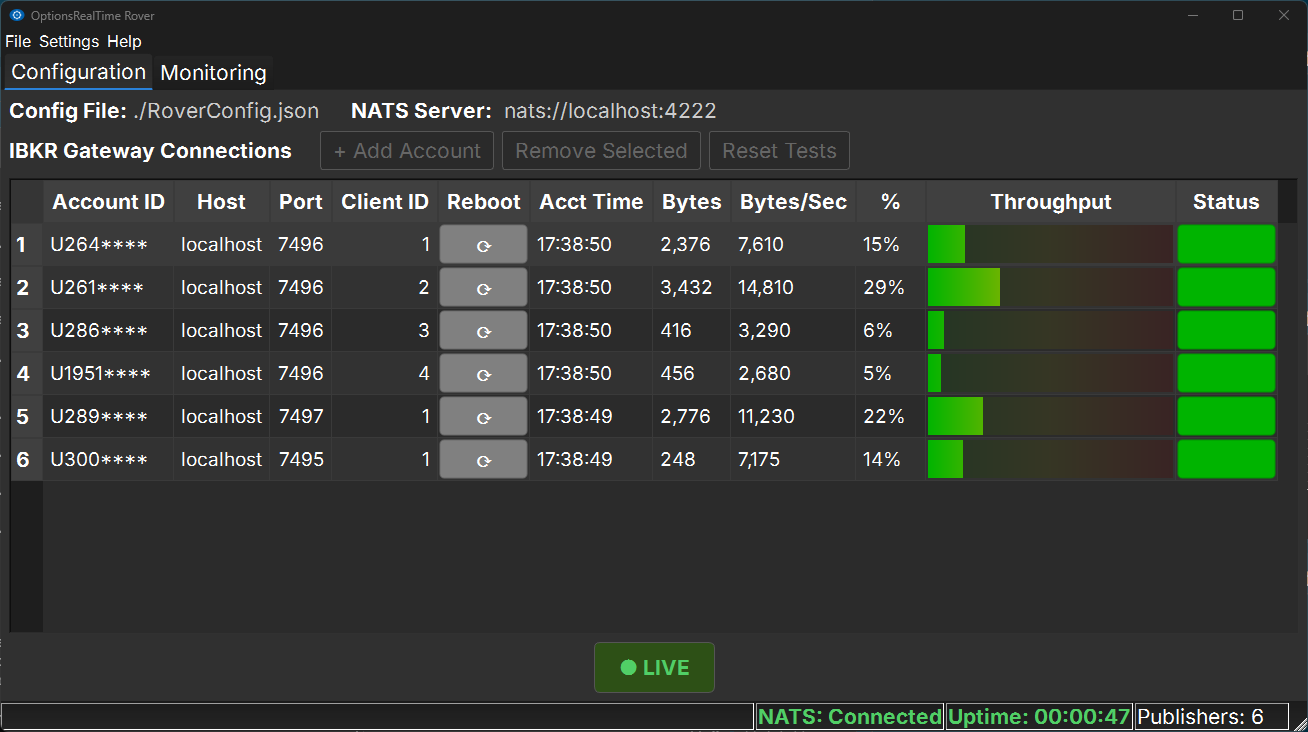Click reboot icon for account U264****
The width and height of the screenshot is (1308, 732).
[x=483, y=245]
